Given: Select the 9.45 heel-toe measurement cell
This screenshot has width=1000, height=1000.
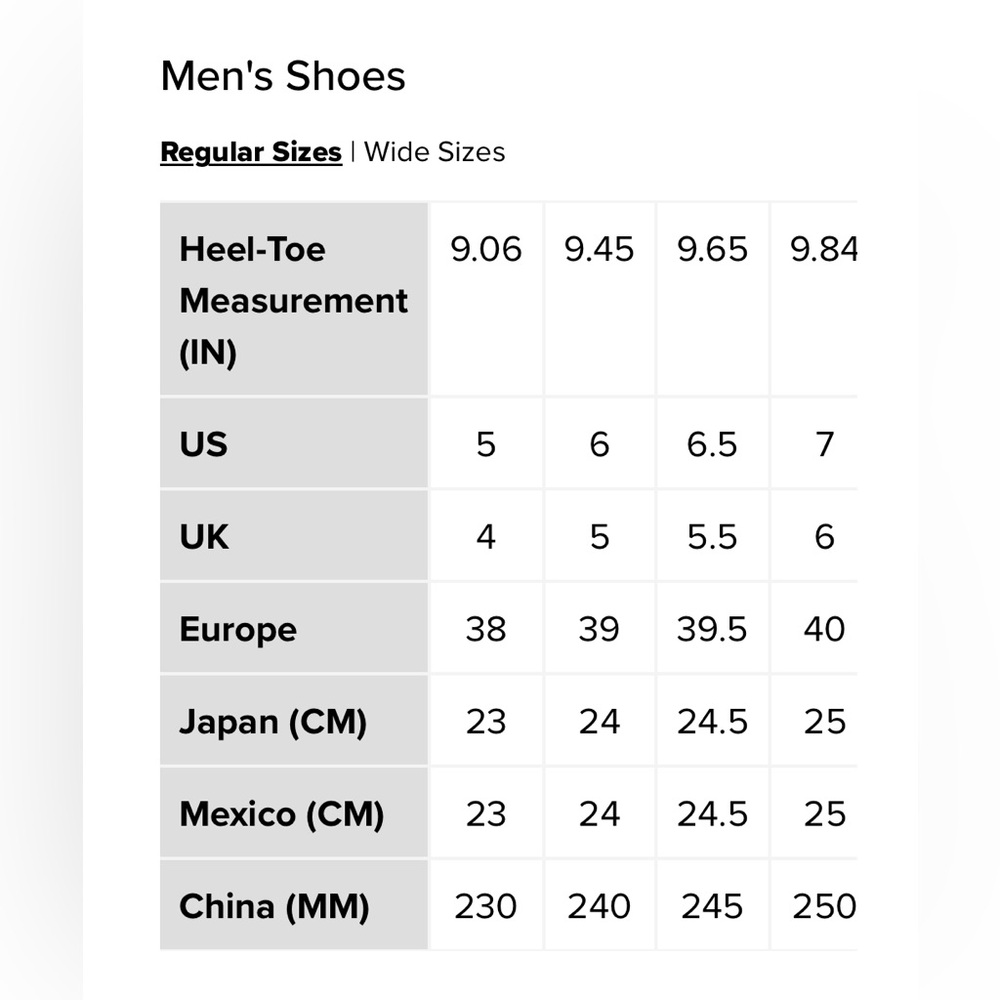Looking at the screenshot, I should pos(599,299).
